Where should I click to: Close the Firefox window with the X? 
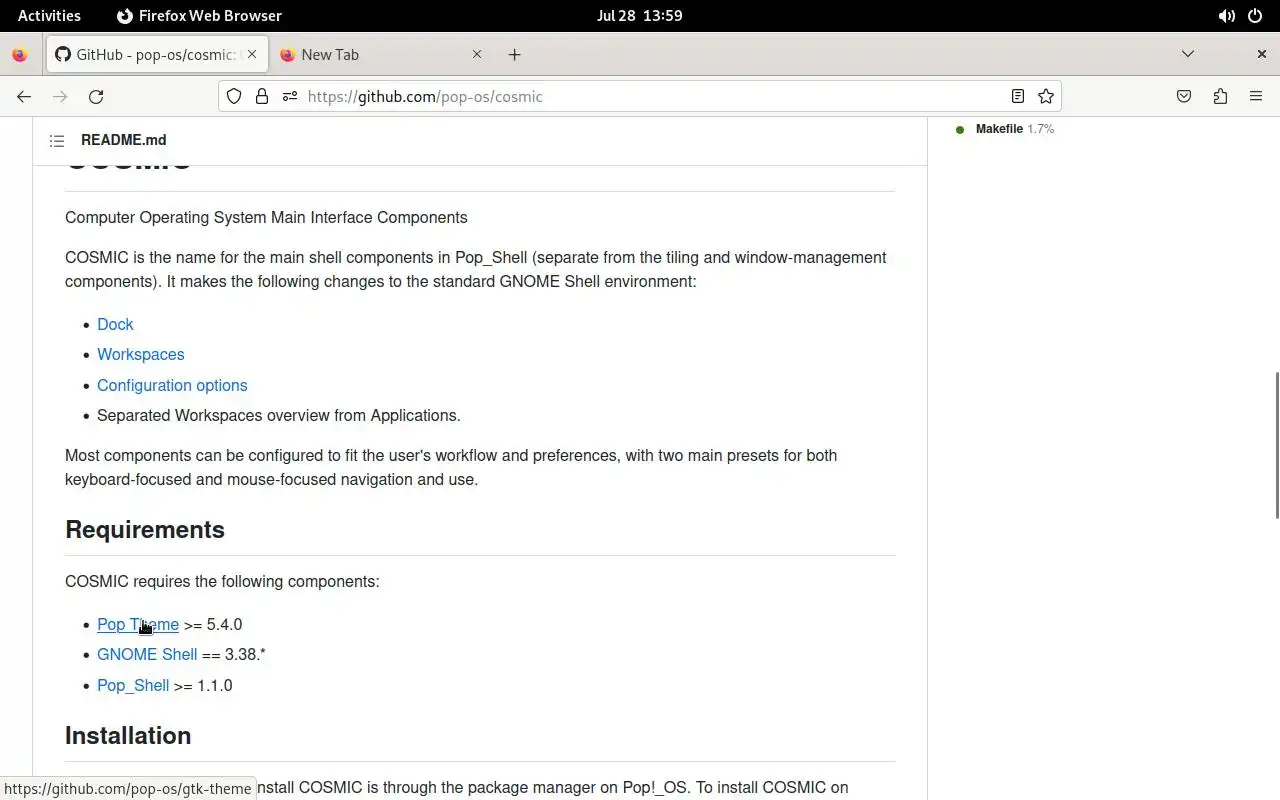click(1262, 54)
